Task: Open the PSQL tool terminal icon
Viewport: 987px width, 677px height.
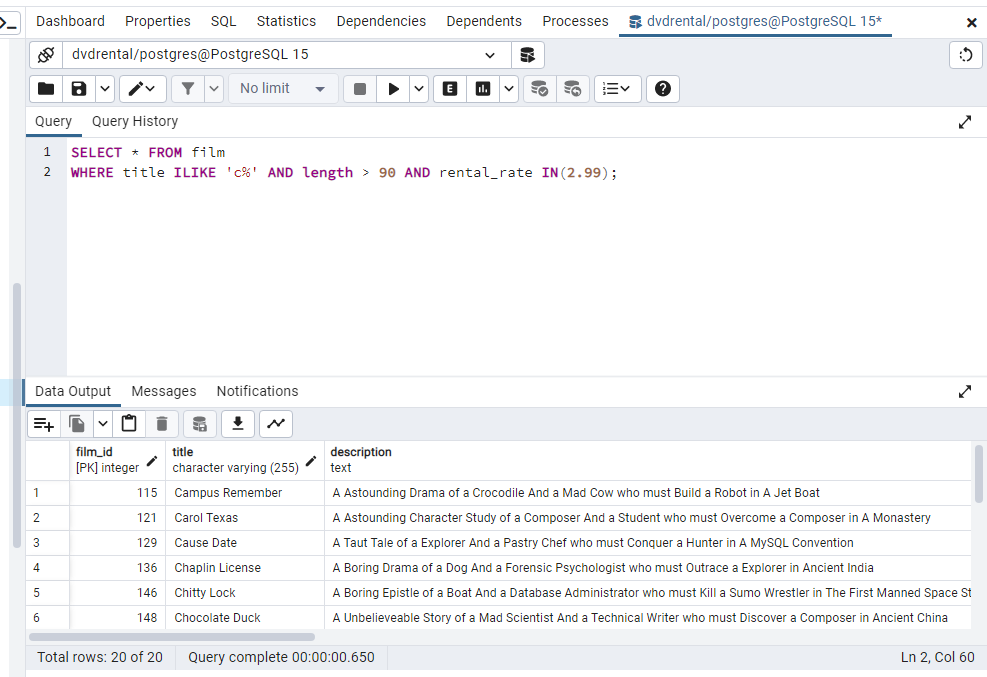Action: pyautogui.click(x=9, y=23)
